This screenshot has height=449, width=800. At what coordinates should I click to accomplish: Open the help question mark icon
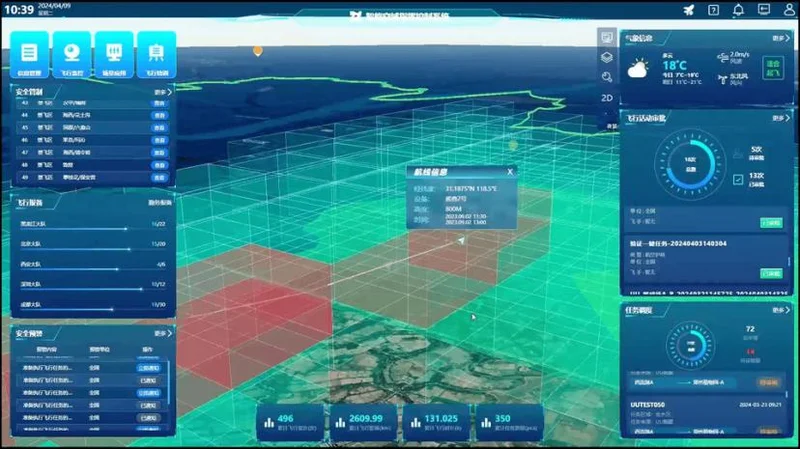pos(713,10)
